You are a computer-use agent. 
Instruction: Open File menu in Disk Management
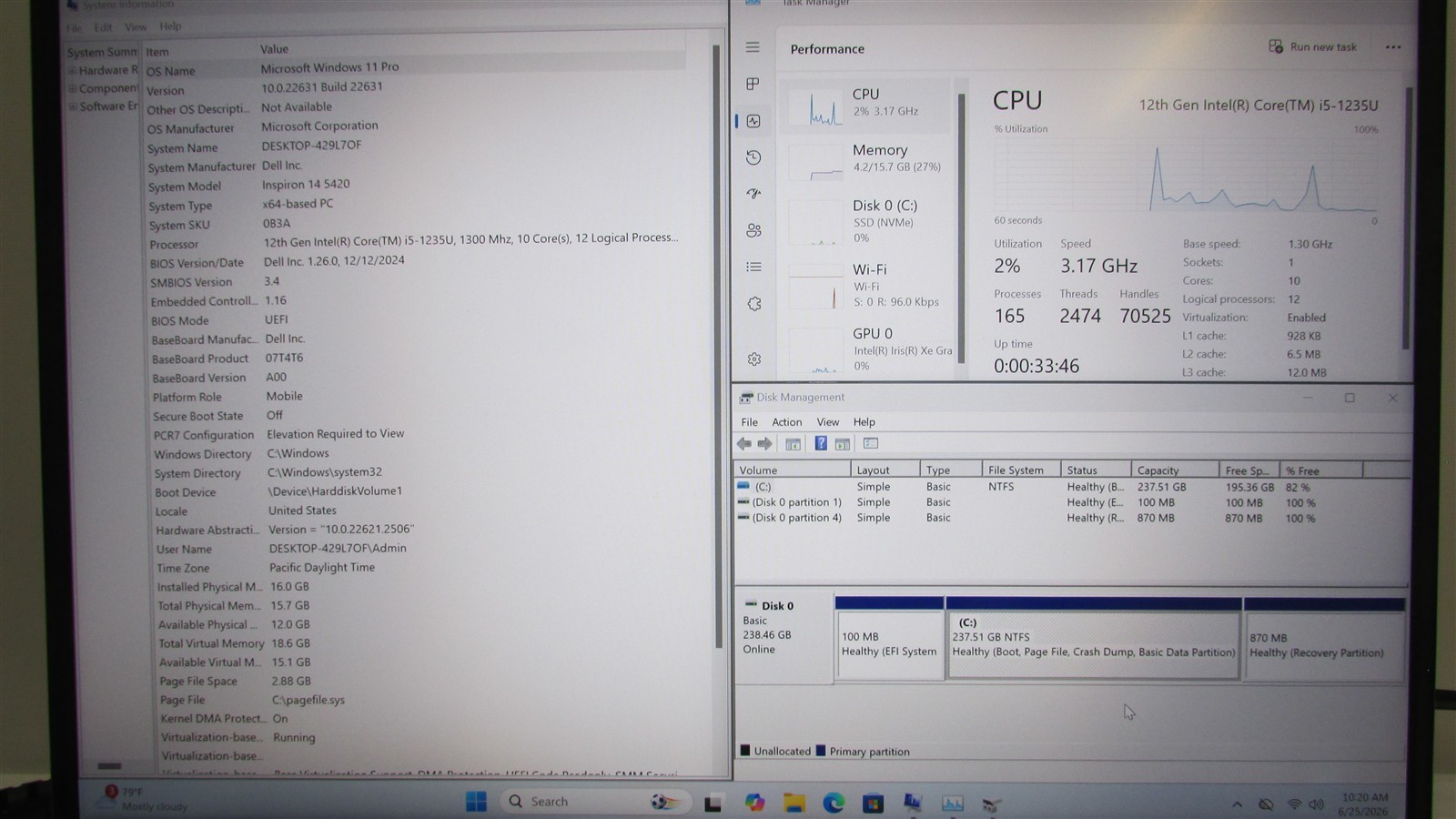click(749, 422)
